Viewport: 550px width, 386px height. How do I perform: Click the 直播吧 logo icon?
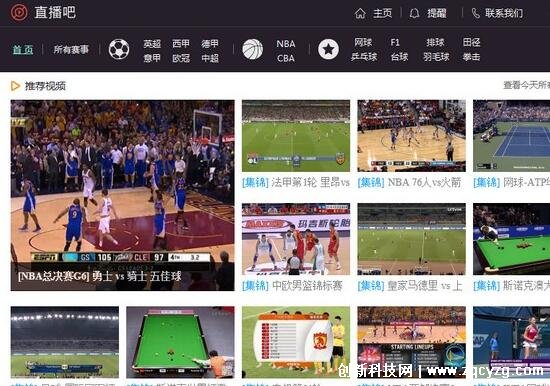[19, 13]
